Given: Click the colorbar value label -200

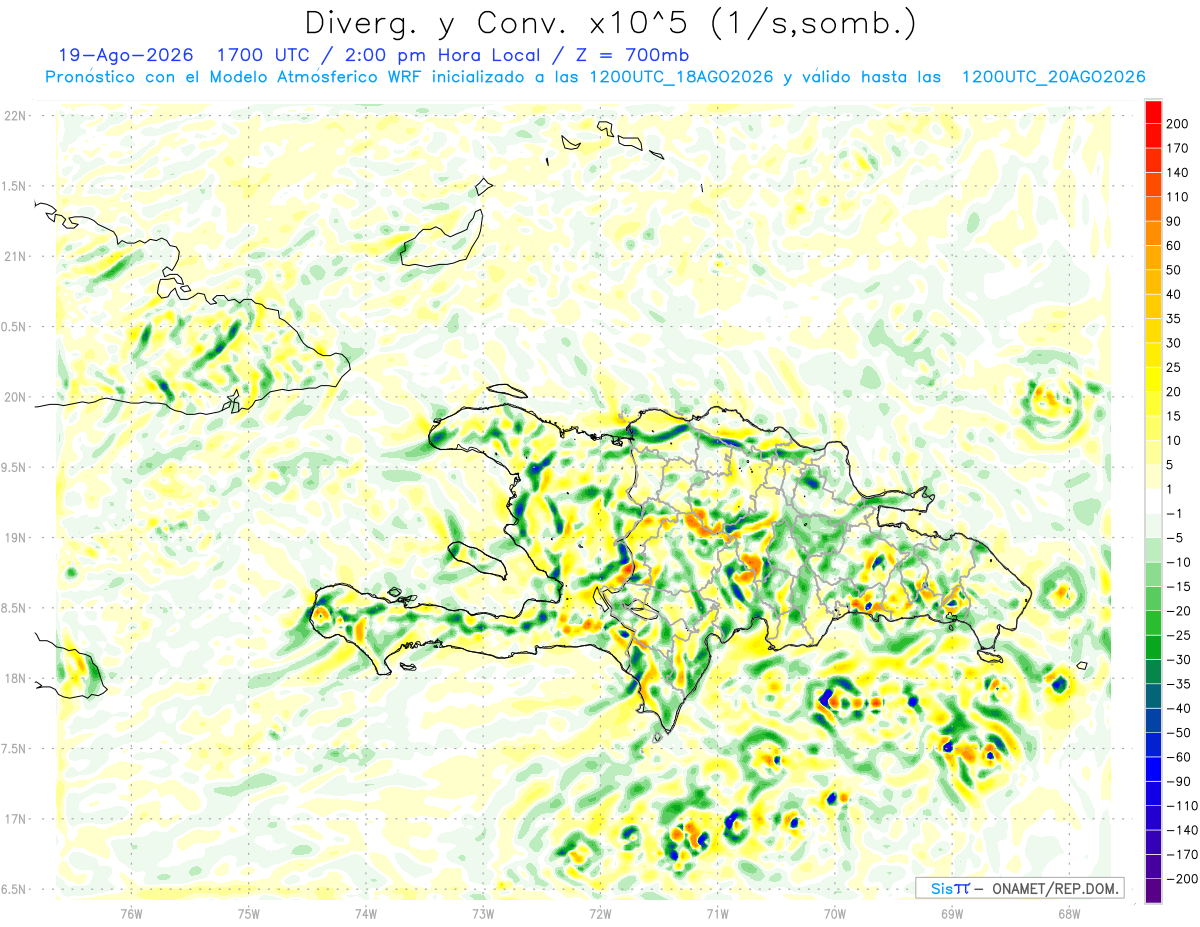Looking at the screenshot, I should (1181, 878).
